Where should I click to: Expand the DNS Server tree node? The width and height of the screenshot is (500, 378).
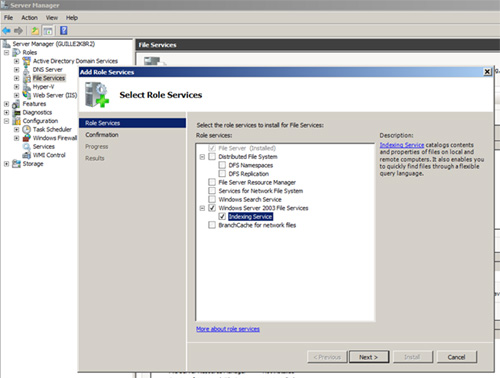[16, 70]
